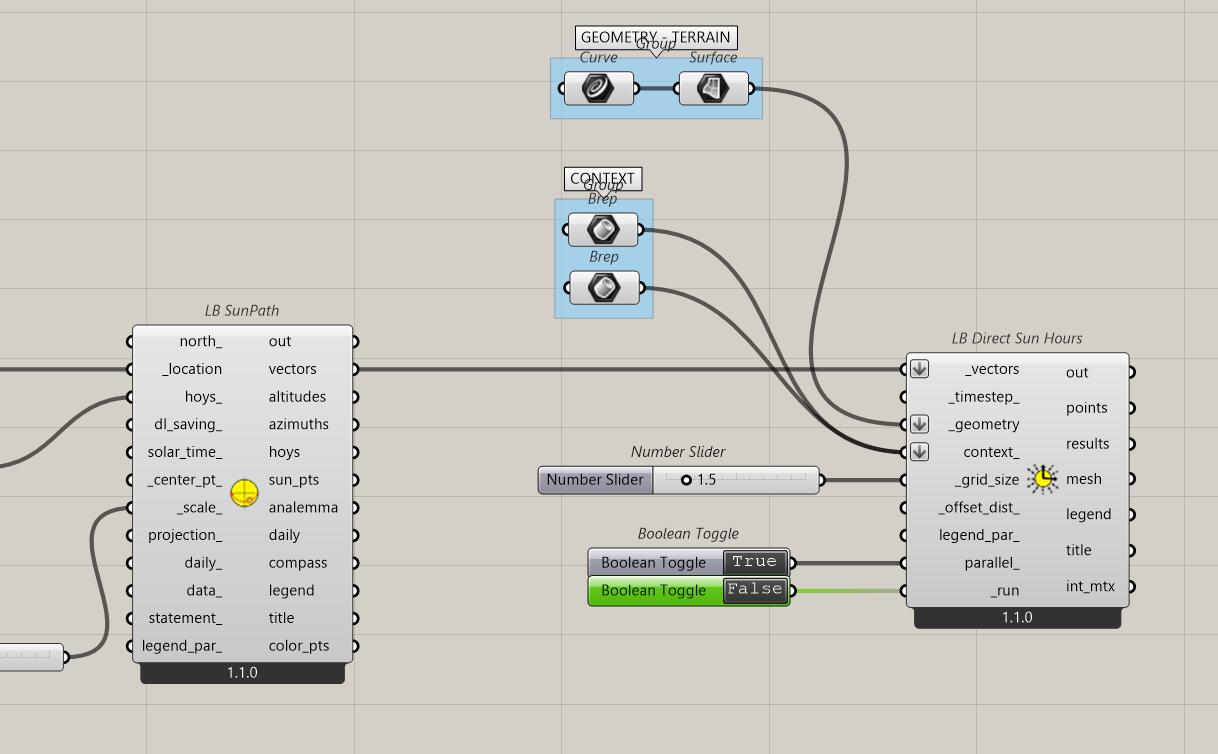The image size is (1218, 754).
Task: Click the results output on Direct Sun Hours
Action: (x=1088, y=444)
